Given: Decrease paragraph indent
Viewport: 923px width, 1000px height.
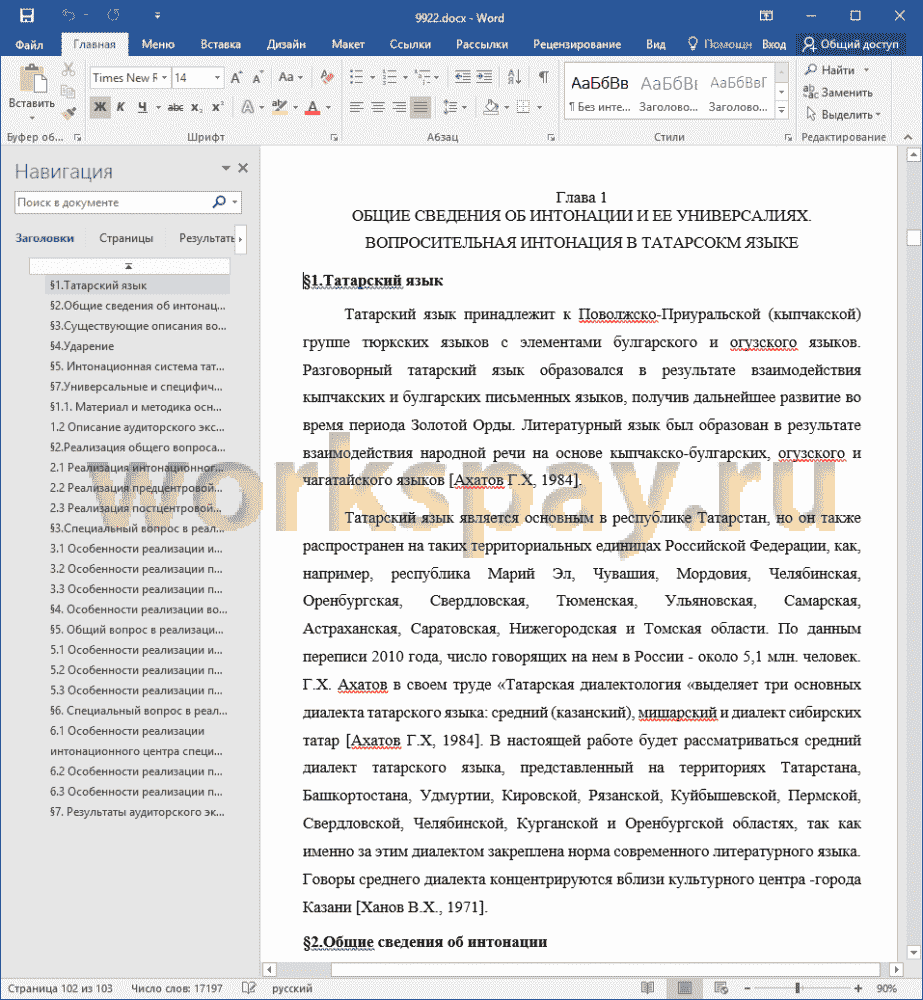Looking at the screenshot, I should [x=462, y=78].
